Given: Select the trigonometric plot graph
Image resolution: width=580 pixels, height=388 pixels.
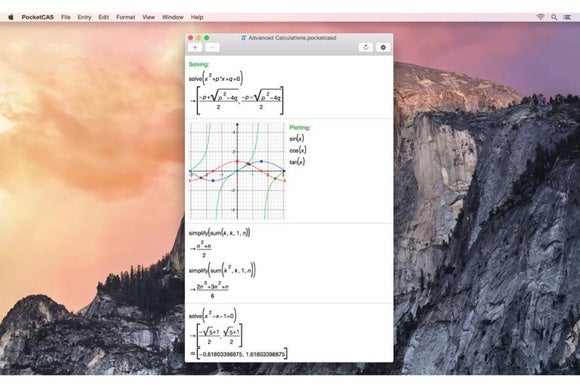Looking at the screenshot, I should point(237,171).
